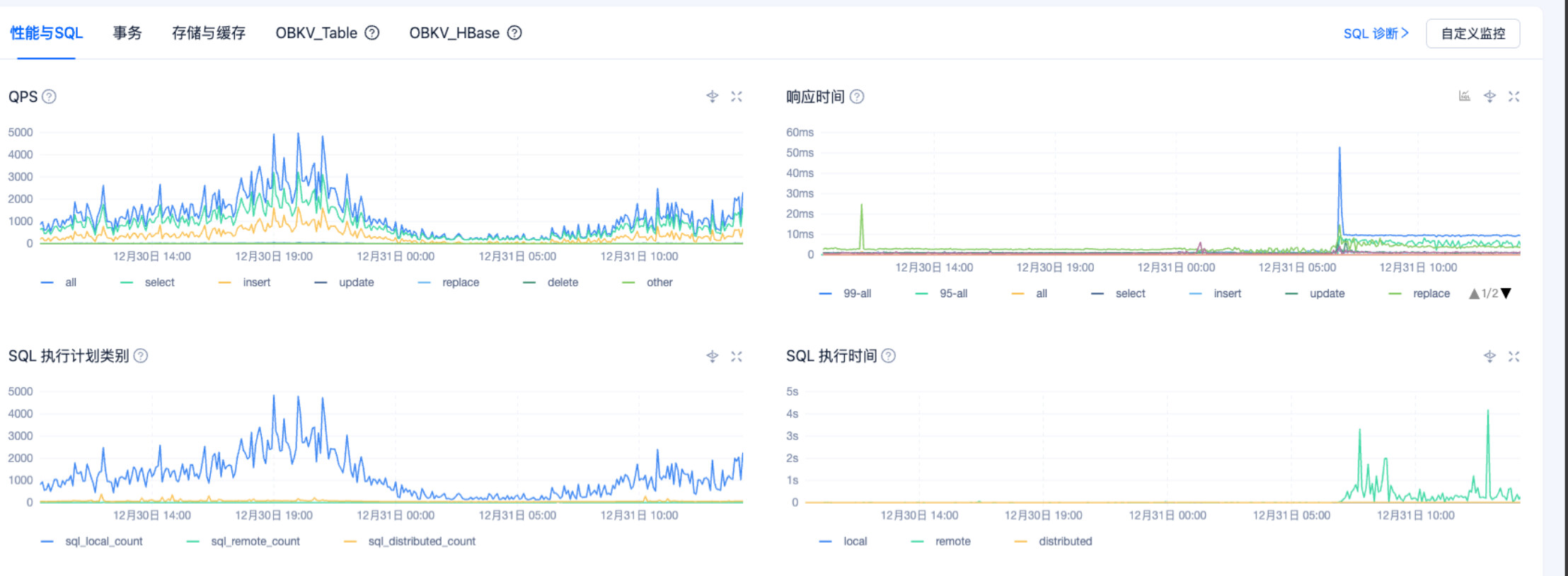The width and height of the screenshot is (1568, 576).
Task: Go to next legend page in 响应时间
Action: click(1506, 294)
